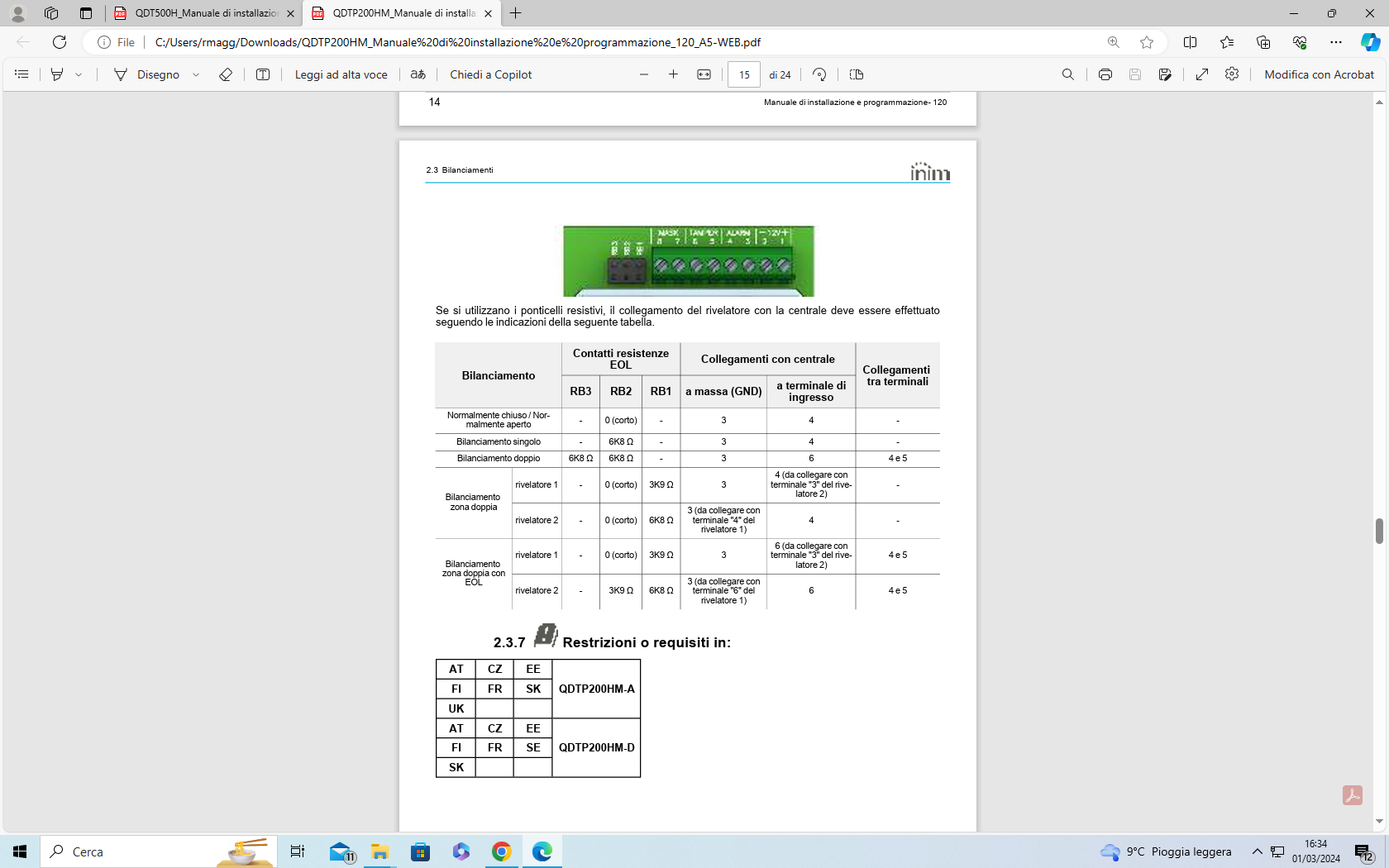
Task: Toggle fit to width view
Action: pyautogui.click(x=704, y=74)
